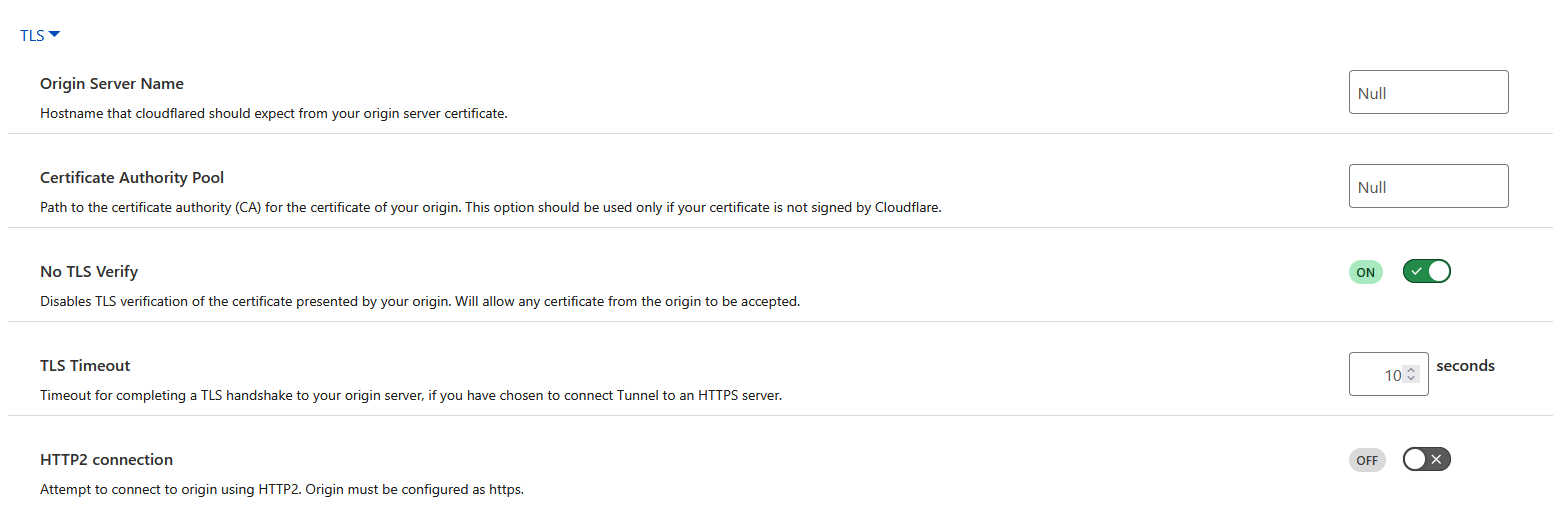1554x514 pixels.
Task: Click the "Certificate Authority Pool" heading
Action: pyautogui.click(x=132, y=178)
